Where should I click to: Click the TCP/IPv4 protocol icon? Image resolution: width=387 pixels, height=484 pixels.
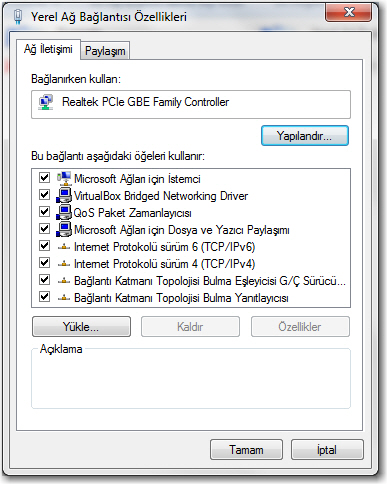[x=64, y=264]
